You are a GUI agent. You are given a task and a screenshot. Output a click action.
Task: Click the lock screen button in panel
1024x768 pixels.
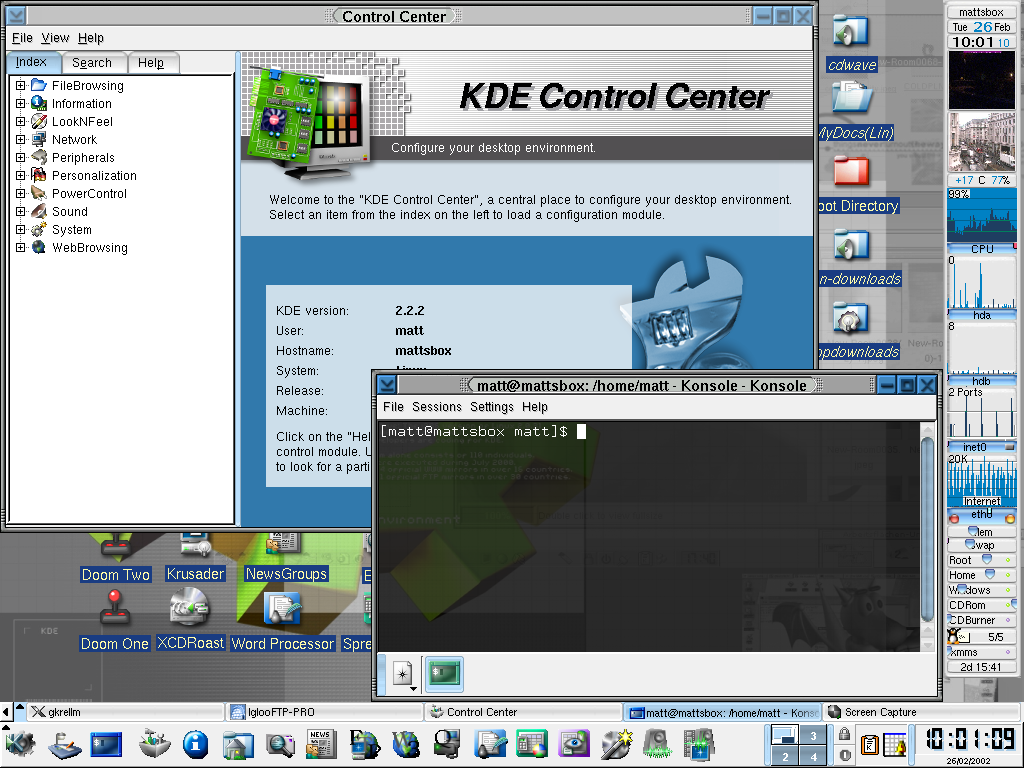(844, 733)
